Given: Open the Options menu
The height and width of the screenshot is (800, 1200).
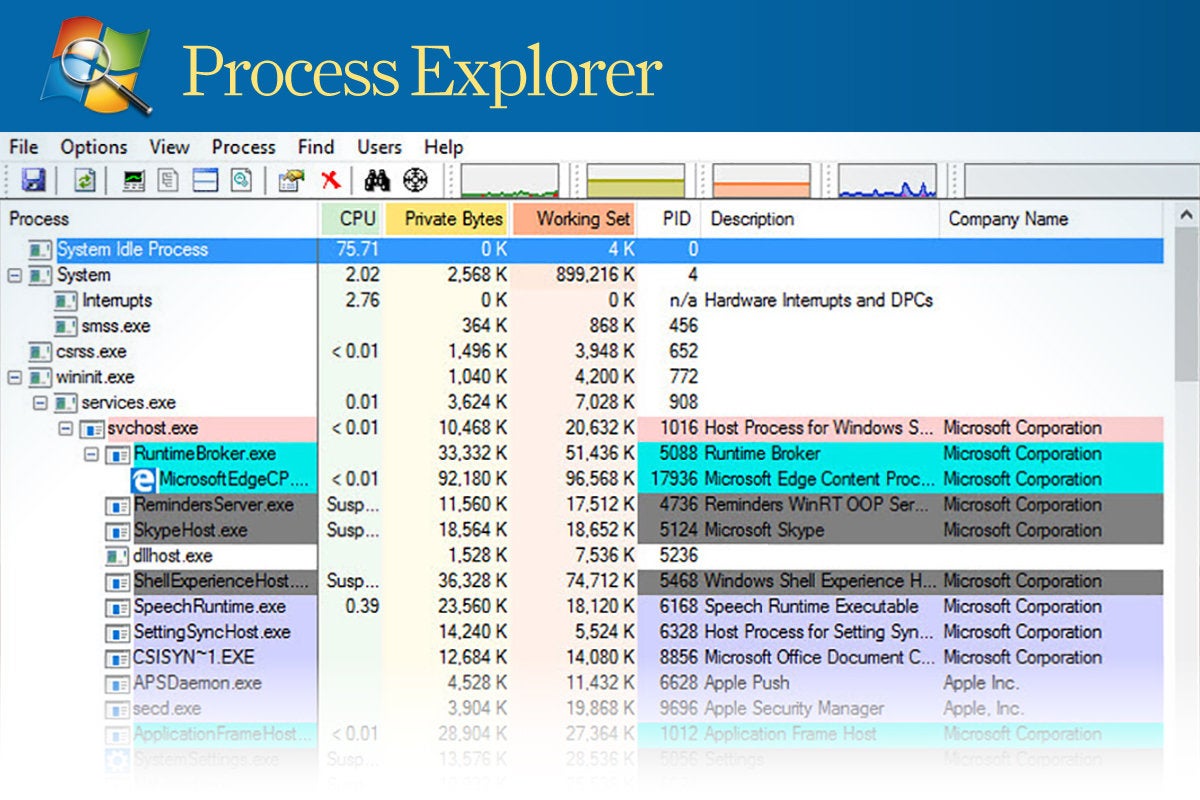Looking at the screenshot, I should tap(94, 147).
